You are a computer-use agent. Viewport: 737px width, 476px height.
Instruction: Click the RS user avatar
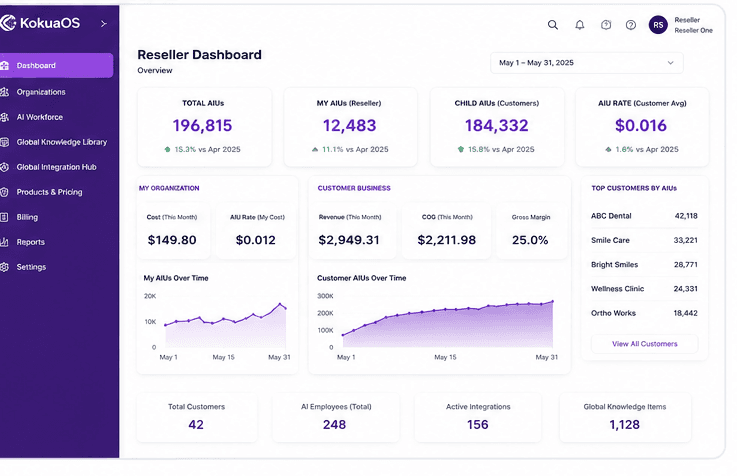point(658,25)
